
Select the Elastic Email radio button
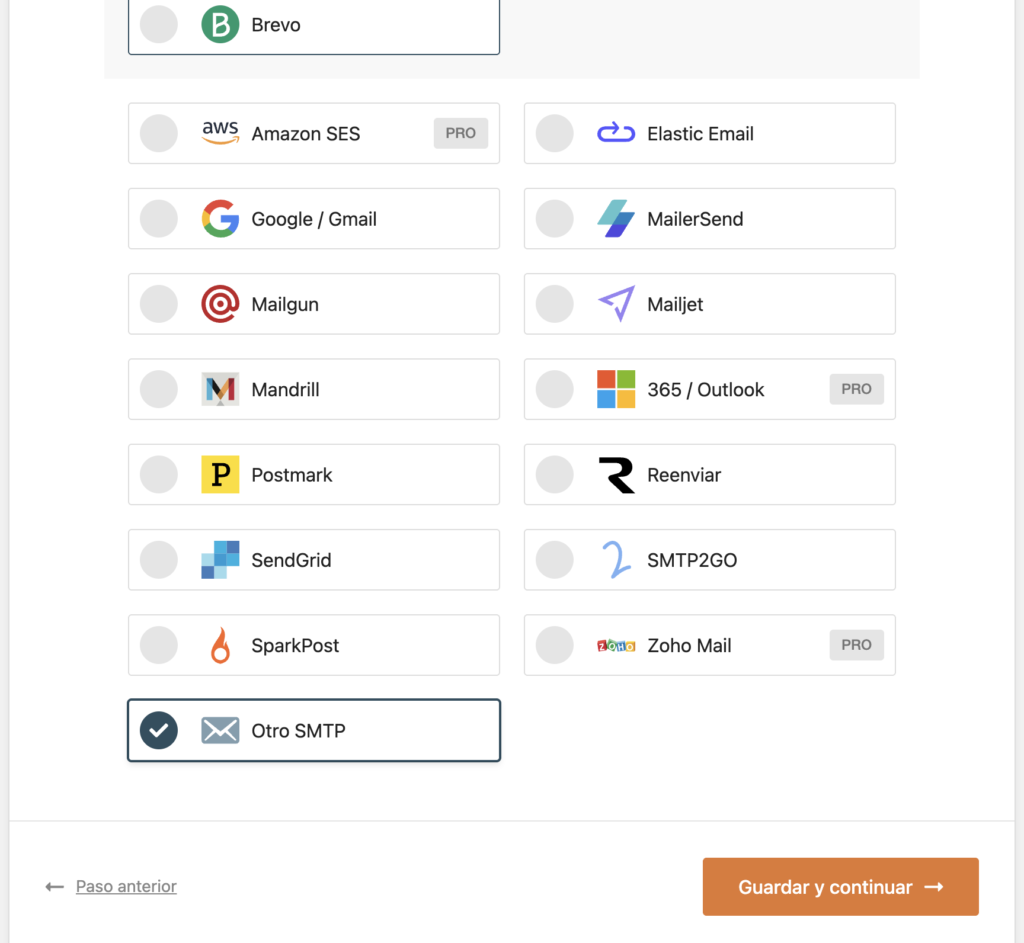[x=555, y=132]
